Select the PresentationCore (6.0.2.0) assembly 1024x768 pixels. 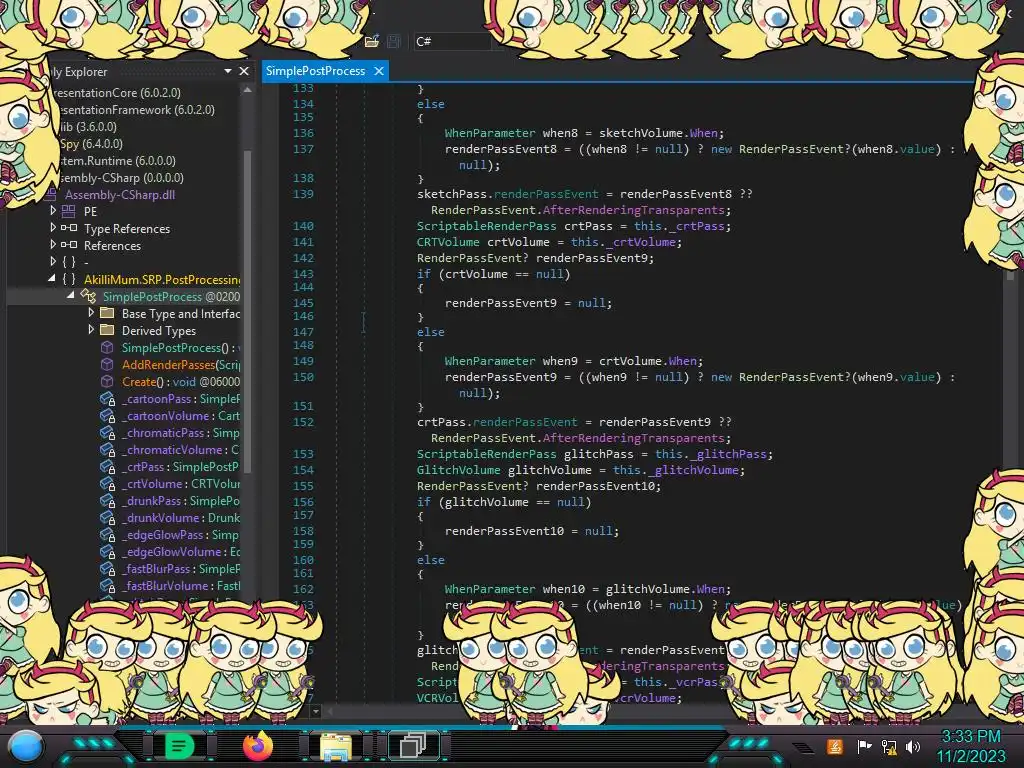pos(118,93)
